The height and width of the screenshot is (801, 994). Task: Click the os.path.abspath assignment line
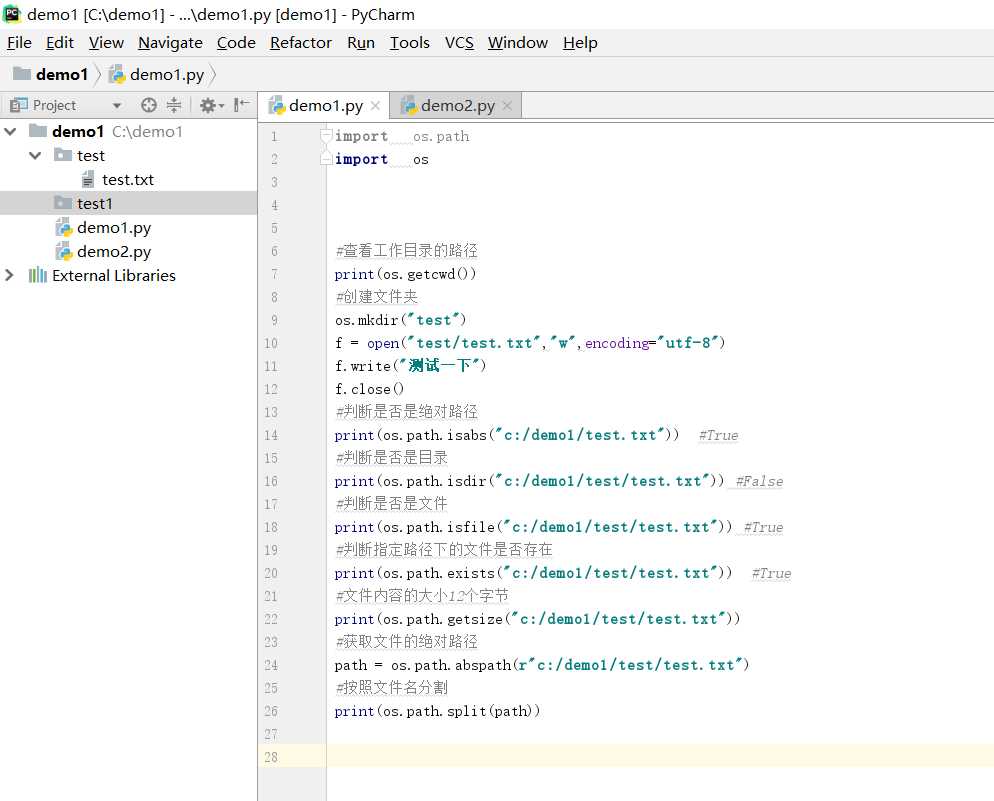coord(542,665)
